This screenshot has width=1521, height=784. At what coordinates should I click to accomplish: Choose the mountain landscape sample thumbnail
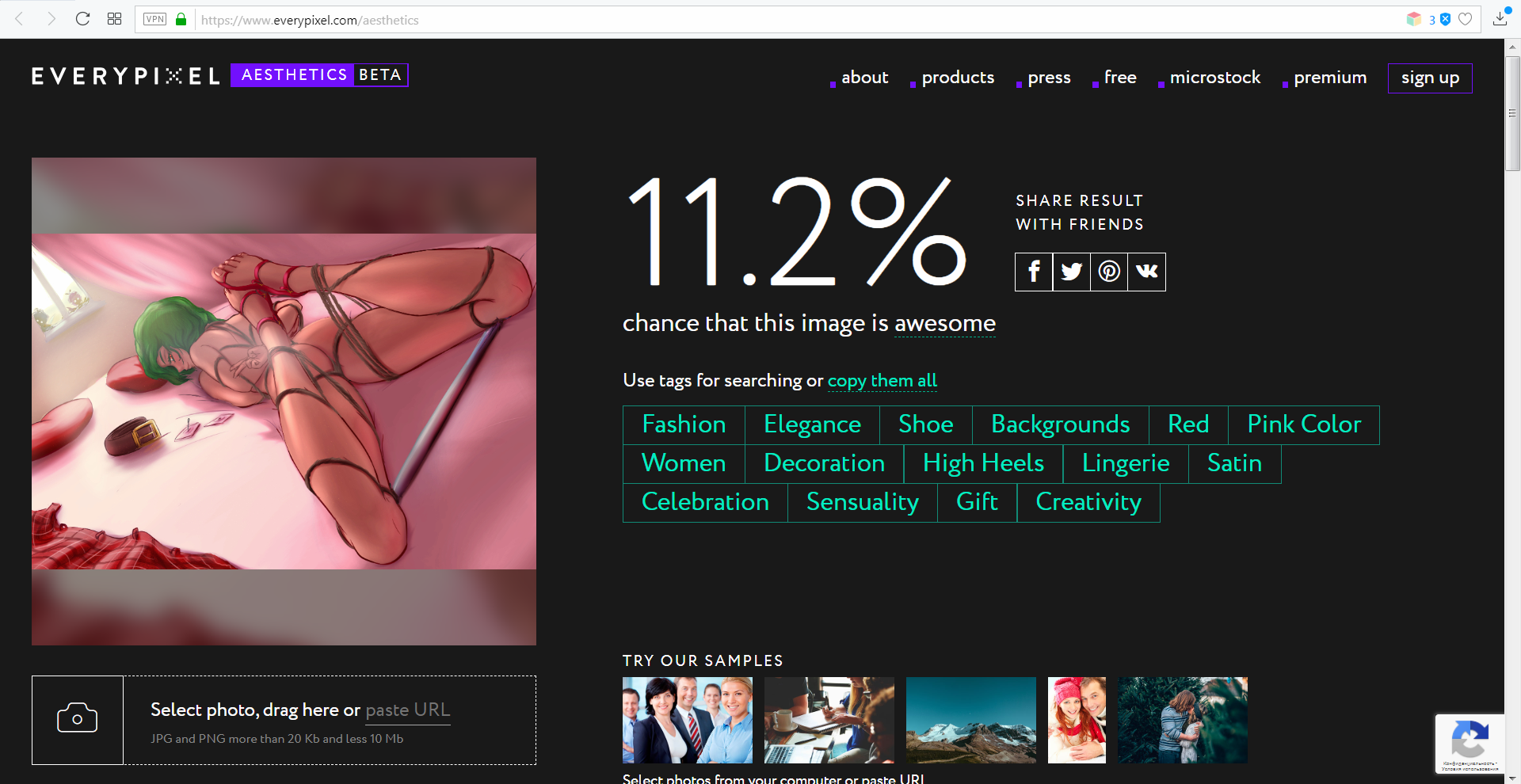pyautogui.click(x=970, y=720)
